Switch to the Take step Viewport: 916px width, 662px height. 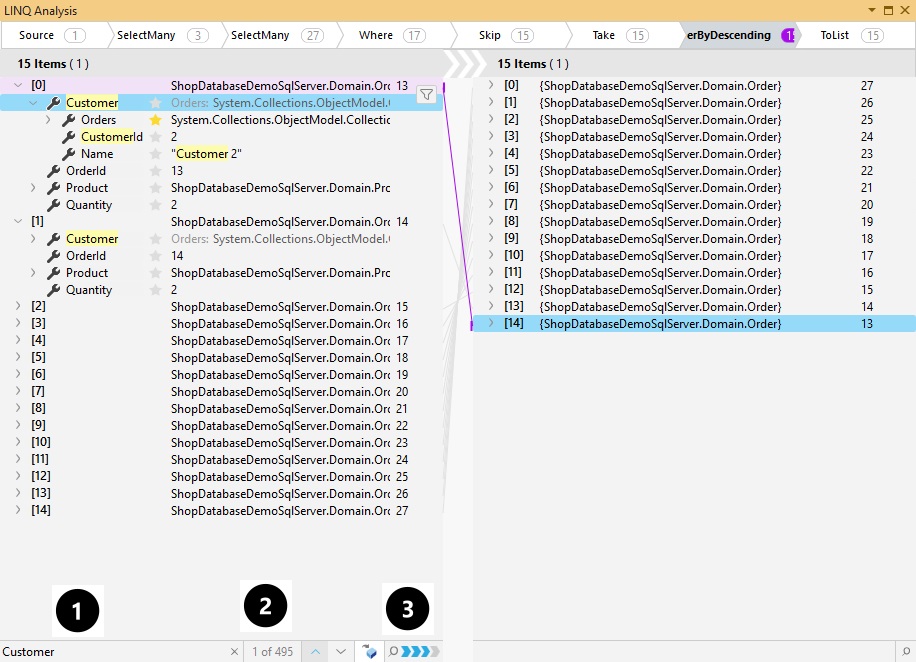pyautogui.click(x=620, y=35)
